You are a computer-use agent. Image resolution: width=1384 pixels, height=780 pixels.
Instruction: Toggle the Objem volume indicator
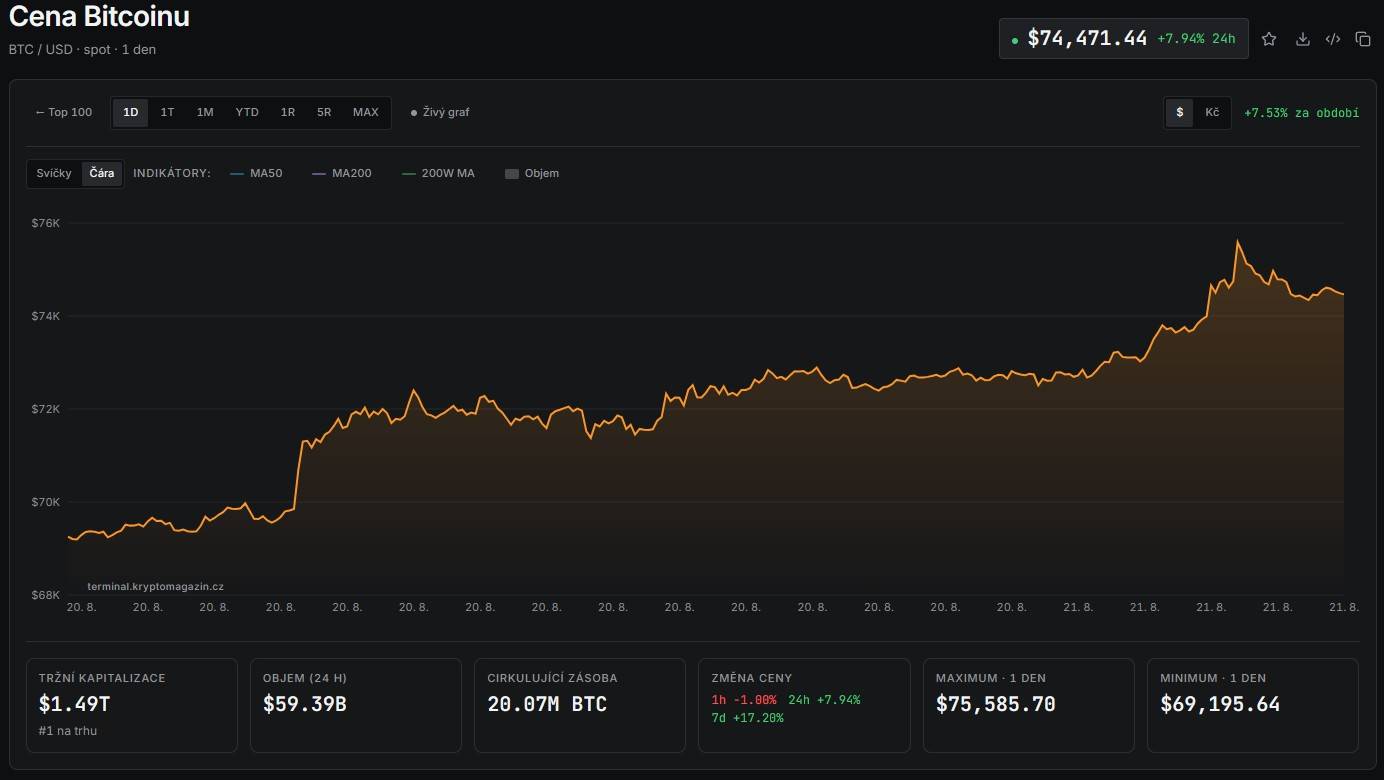click(532, 173)
